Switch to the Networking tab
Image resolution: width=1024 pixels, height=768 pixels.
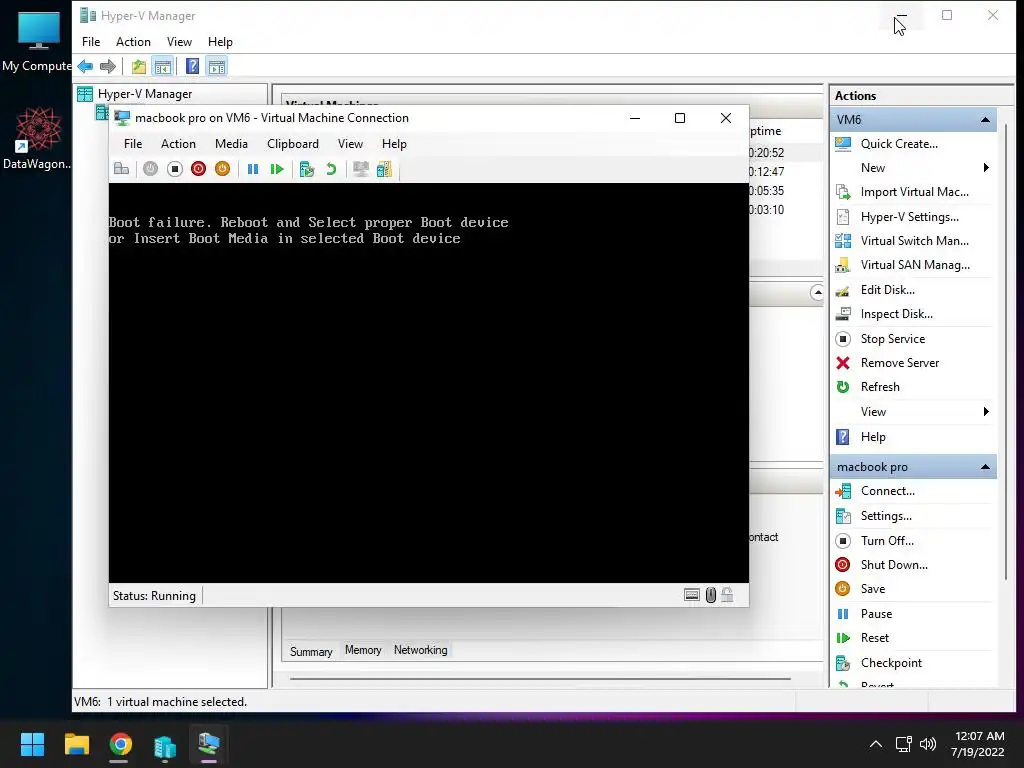[421, 650]
